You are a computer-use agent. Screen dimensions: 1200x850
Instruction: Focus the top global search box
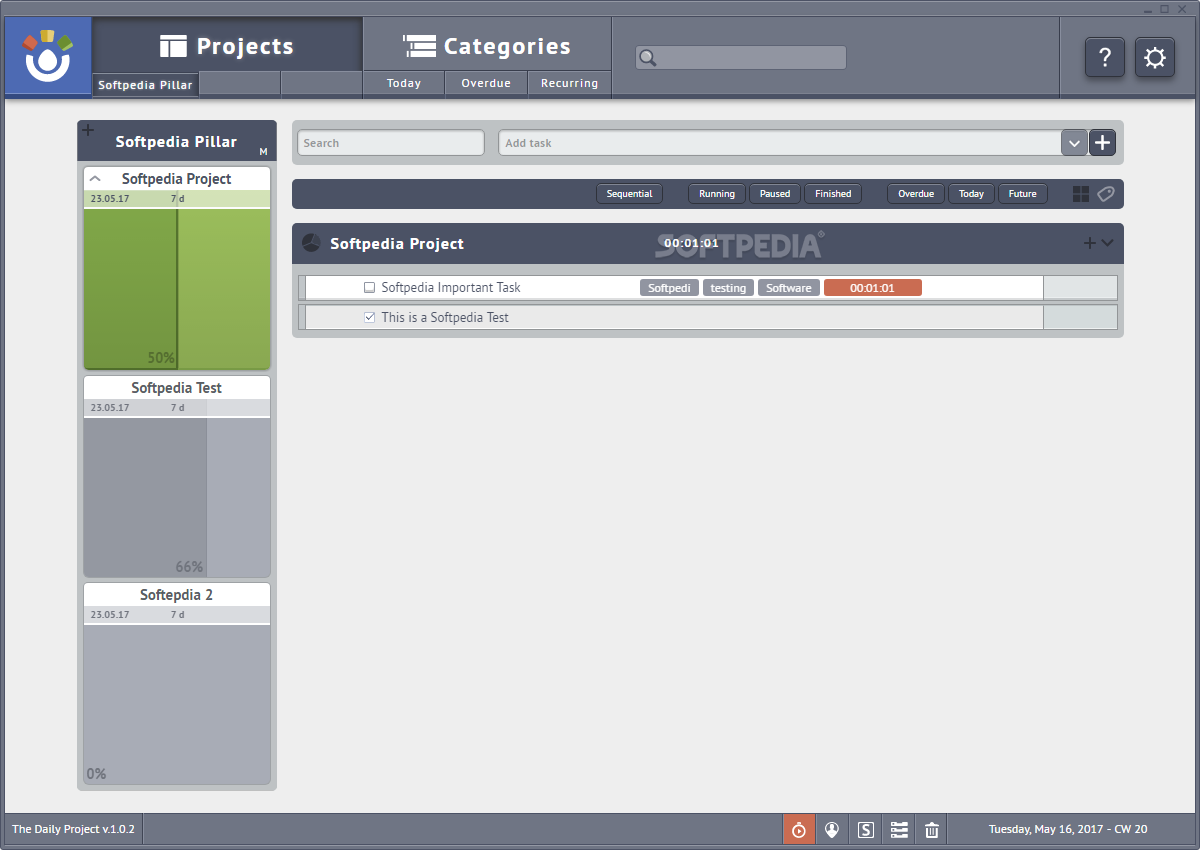coord(741,58)
